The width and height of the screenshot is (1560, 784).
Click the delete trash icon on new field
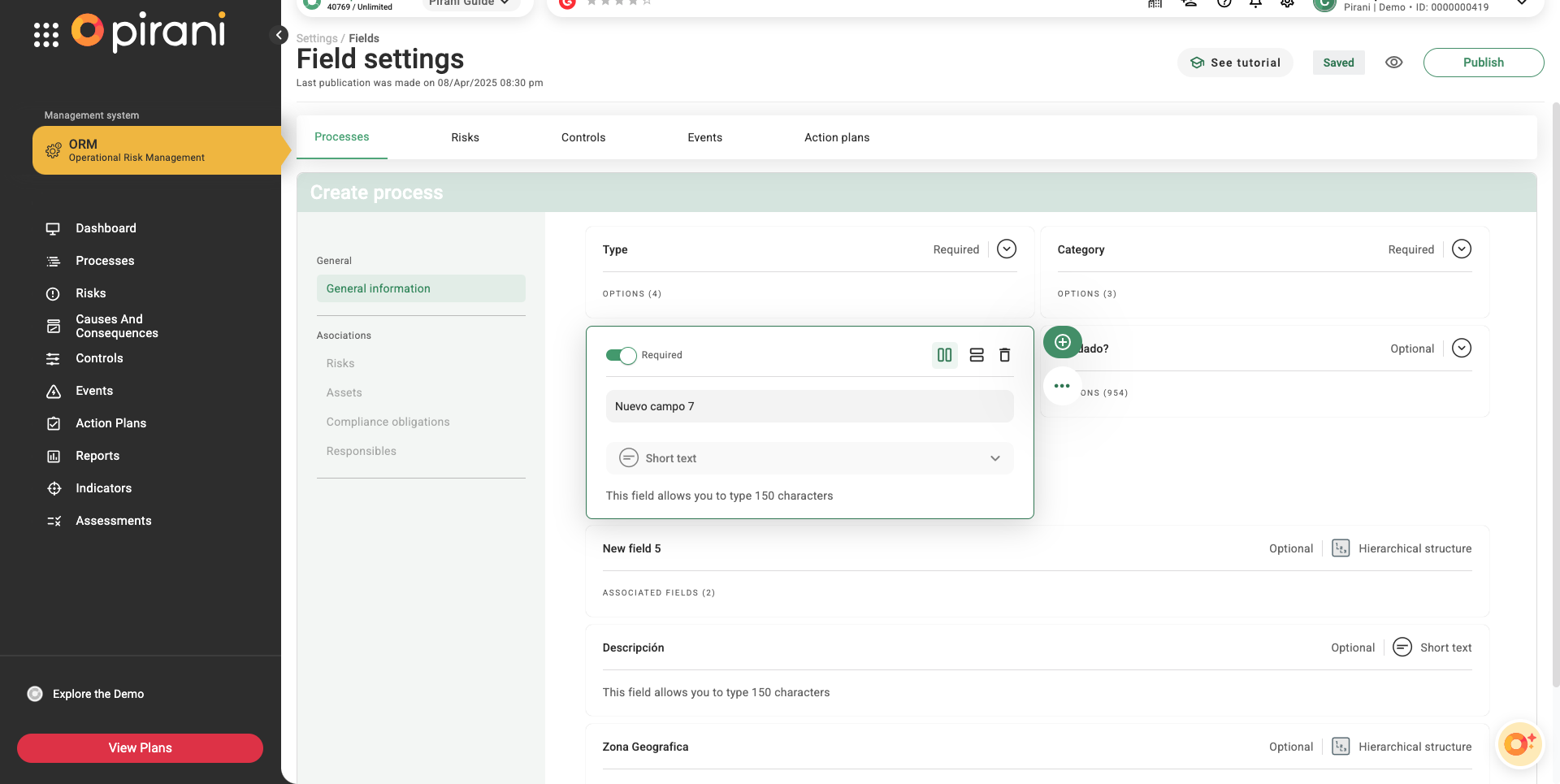1004,355
